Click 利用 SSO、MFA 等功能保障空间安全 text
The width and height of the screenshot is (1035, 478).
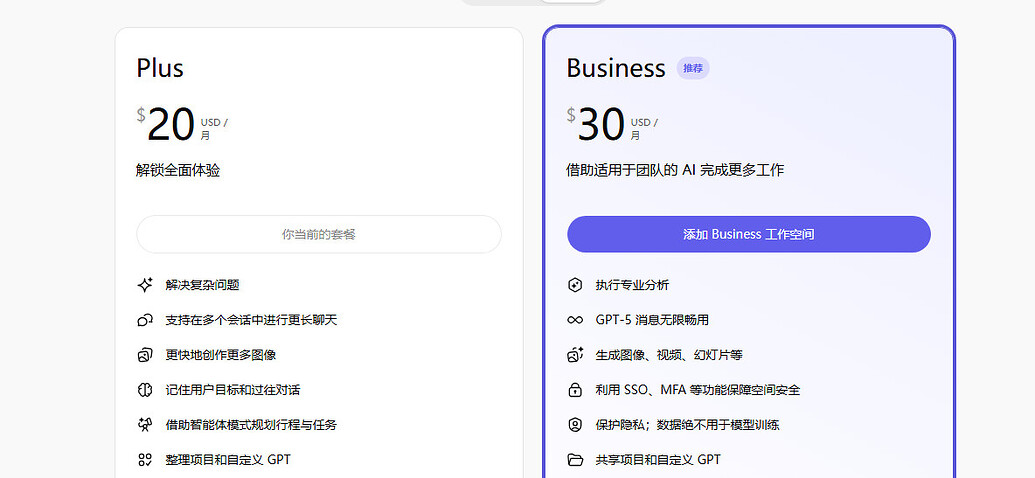pyautogui.click(x=698, y=390)
